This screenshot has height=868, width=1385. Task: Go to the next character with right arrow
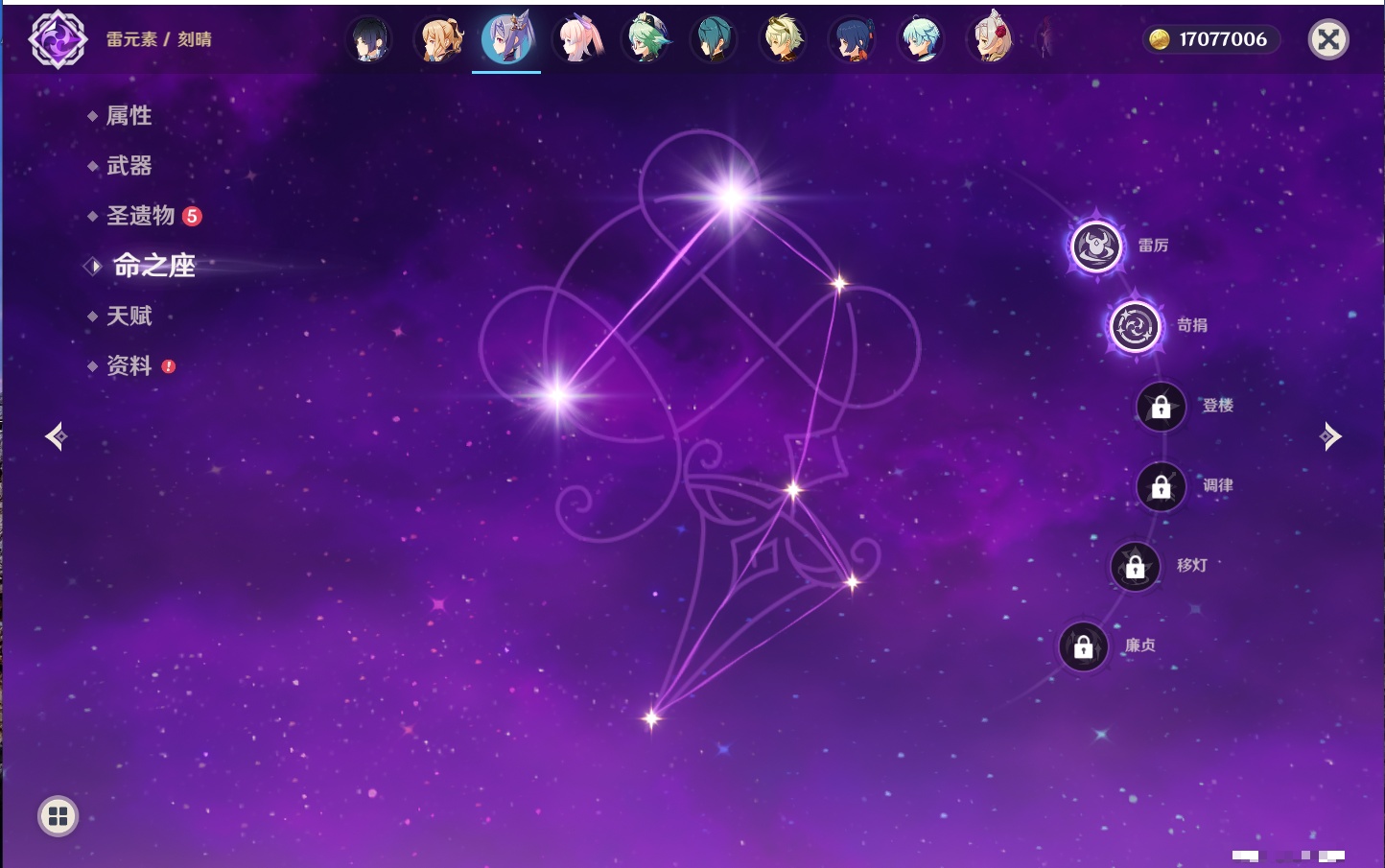click(x=1329, y=436)
